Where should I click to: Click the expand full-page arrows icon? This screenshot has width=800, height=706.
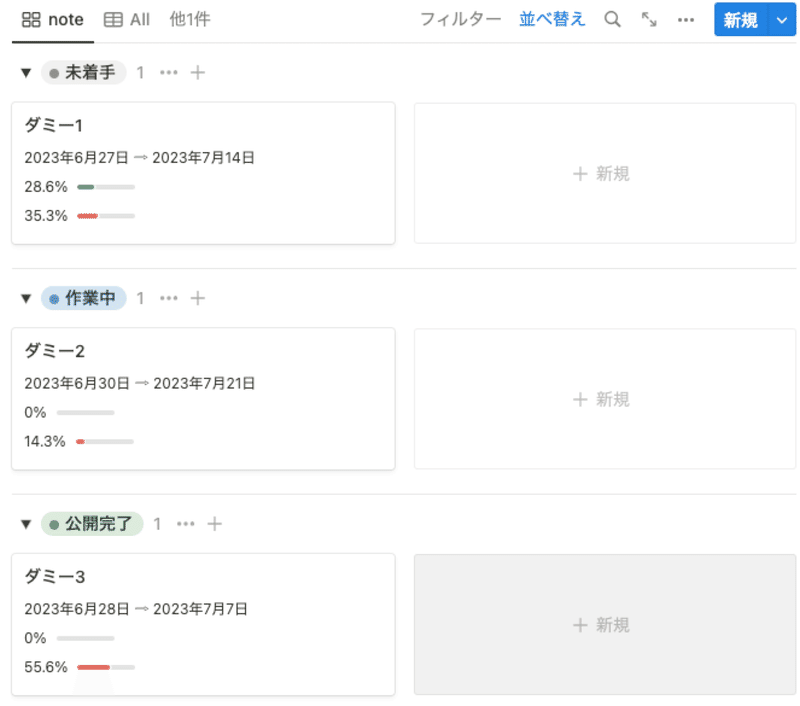pos(649,20)
